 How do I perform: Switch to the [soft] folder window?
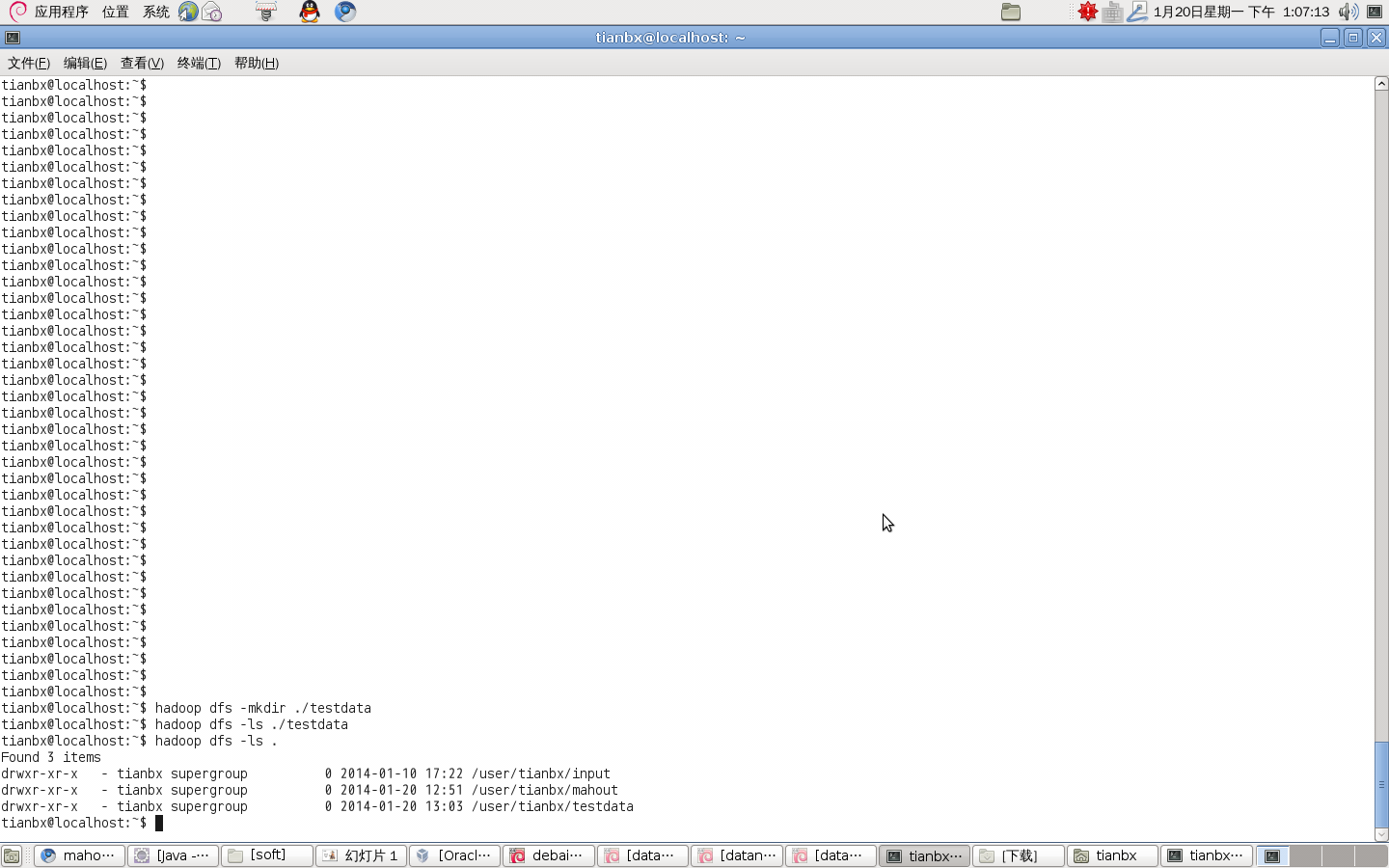pyautogui.click(x=267, y=855)
